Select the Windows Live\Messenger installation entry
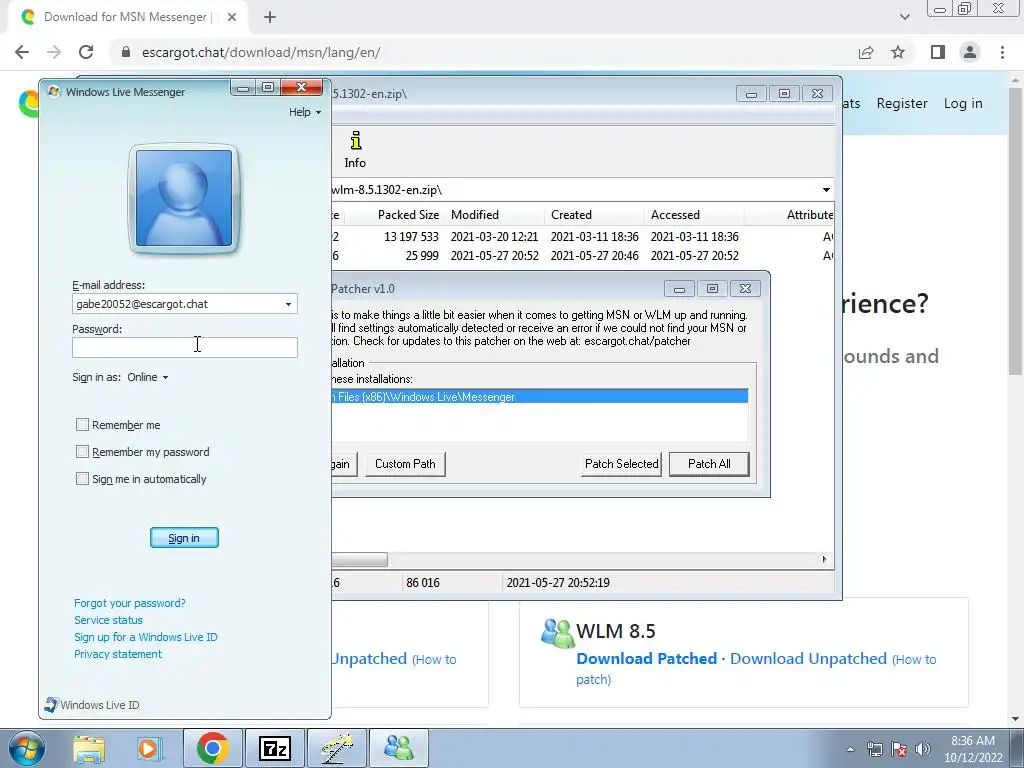This screenshot has width=1024, height=768. [539, 396]
